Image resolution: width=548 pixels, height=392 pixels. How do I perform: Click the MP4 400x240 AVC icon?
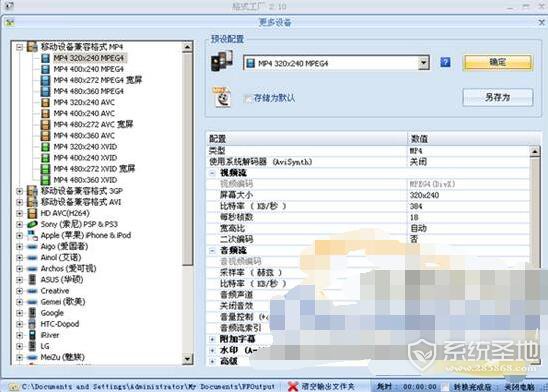pyautogui.click(x=45, y=114)
